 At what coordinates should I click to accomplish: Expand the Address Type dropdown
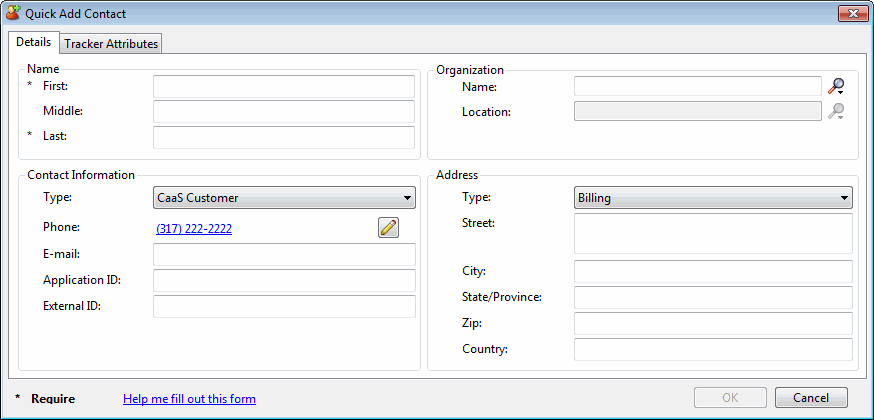click(x=713, y=198)
